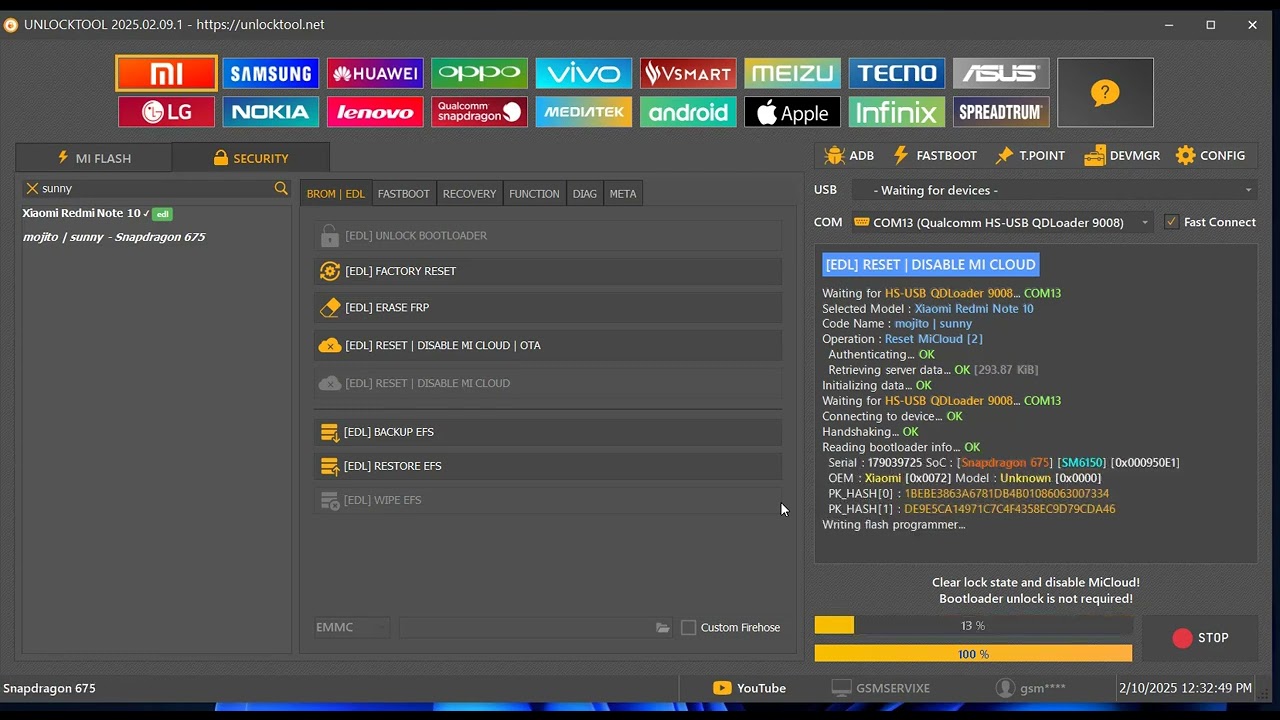The image size is (1280, 720).
Task: Select the Meizu brand icon
Action: click(x=793, y=73)
